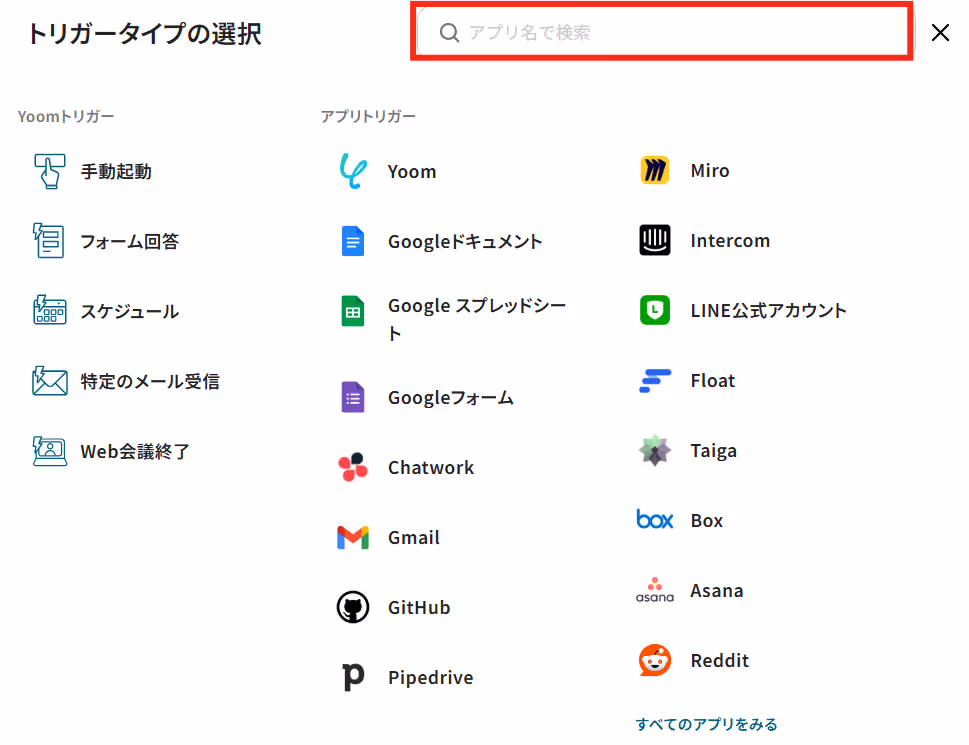Viewport: 969px width, 745px height.
Task: Close the trigger type selection dialog
Action: [x=940, y=33]
